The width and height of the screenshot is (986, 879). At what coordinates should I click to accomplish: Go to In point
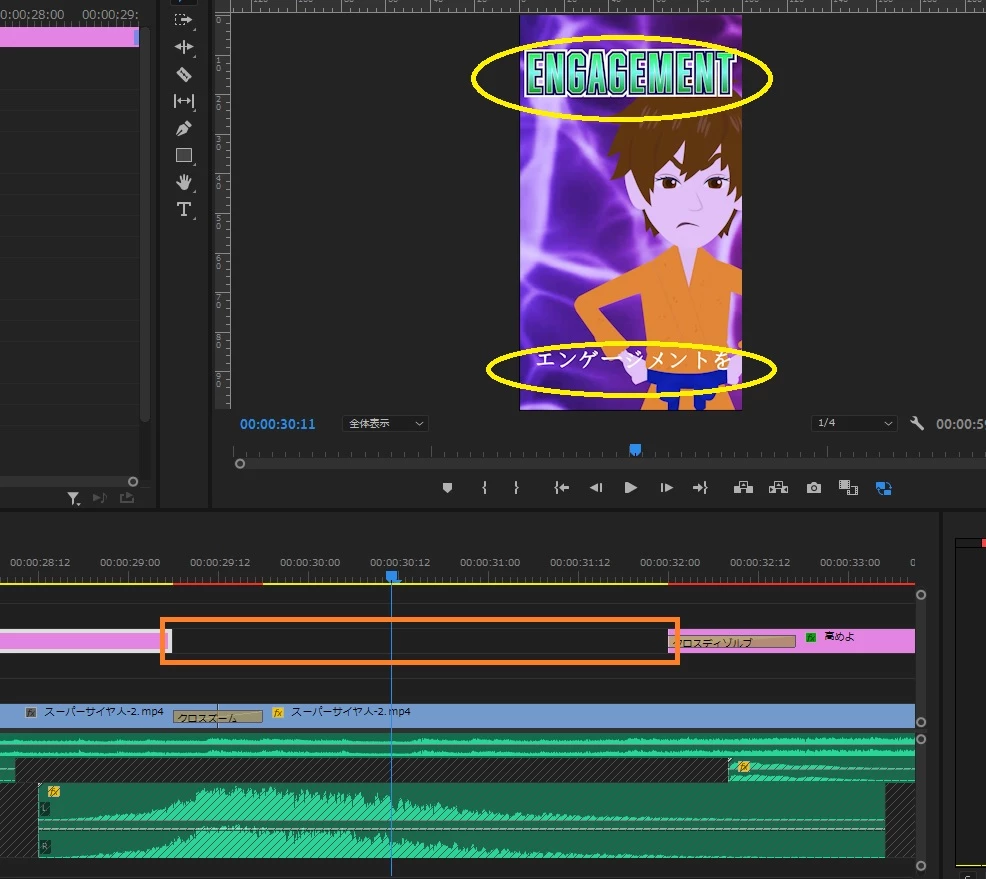[562, 488]
